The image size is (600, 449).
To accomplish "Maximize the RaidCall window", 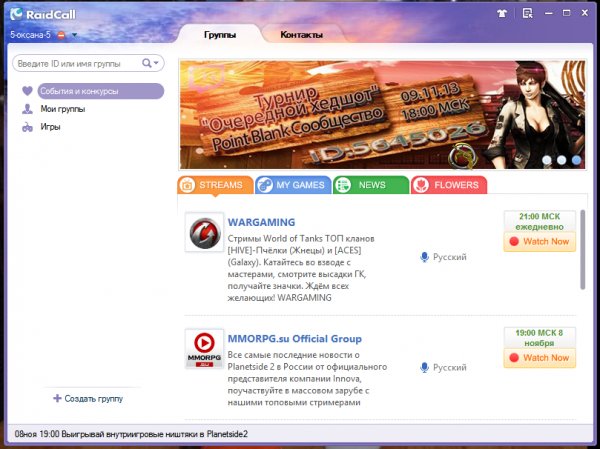I will 566,13.
